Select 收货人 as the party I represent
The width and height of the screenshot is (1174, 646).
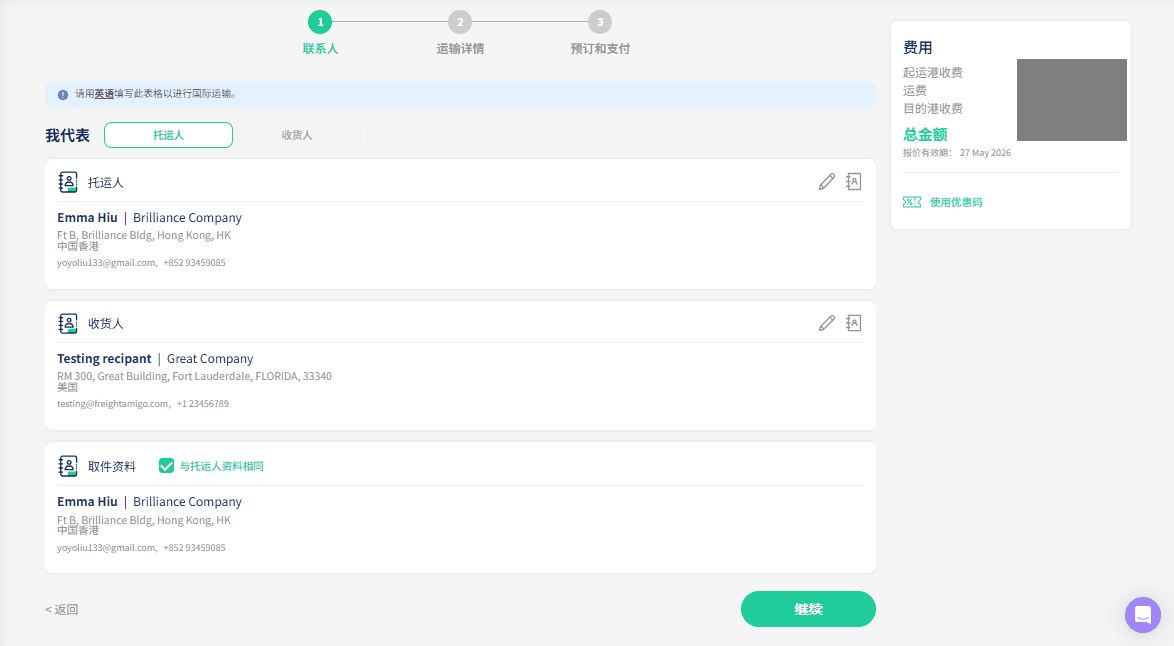[296, 135]
